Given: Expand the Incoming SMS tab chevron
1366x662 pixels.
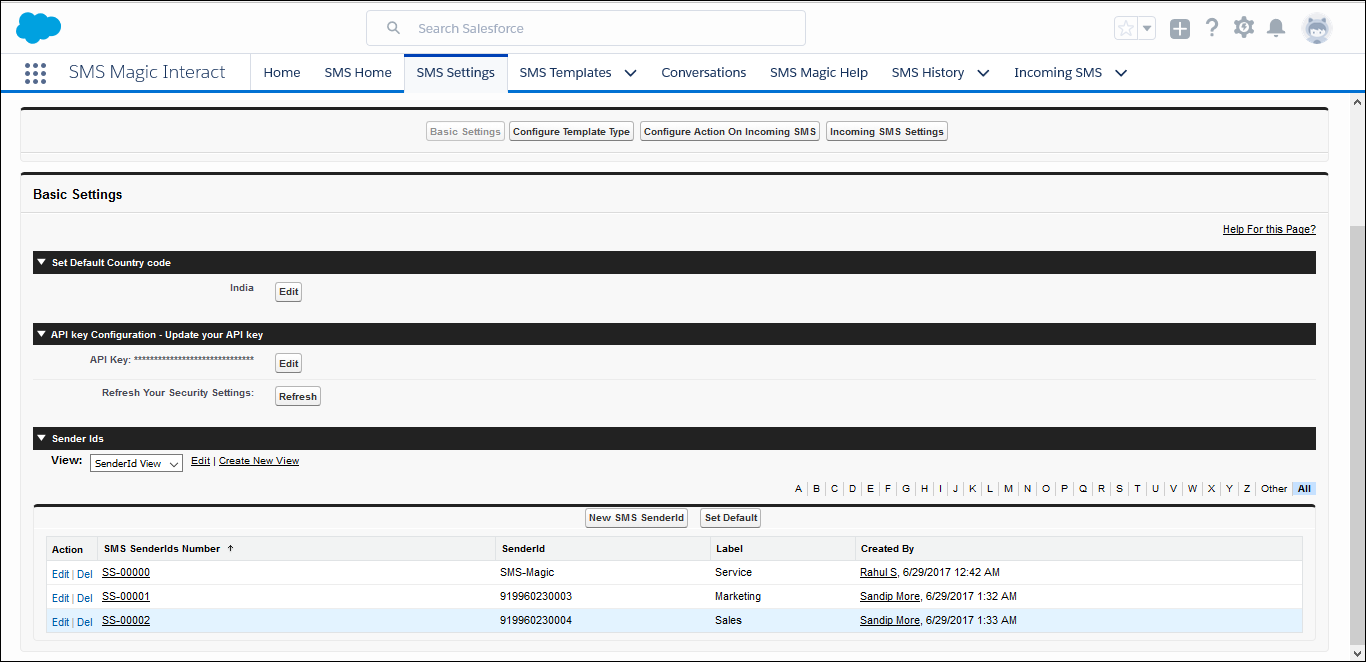Looking at the screenshot, I should click(x=1121, y=73).
